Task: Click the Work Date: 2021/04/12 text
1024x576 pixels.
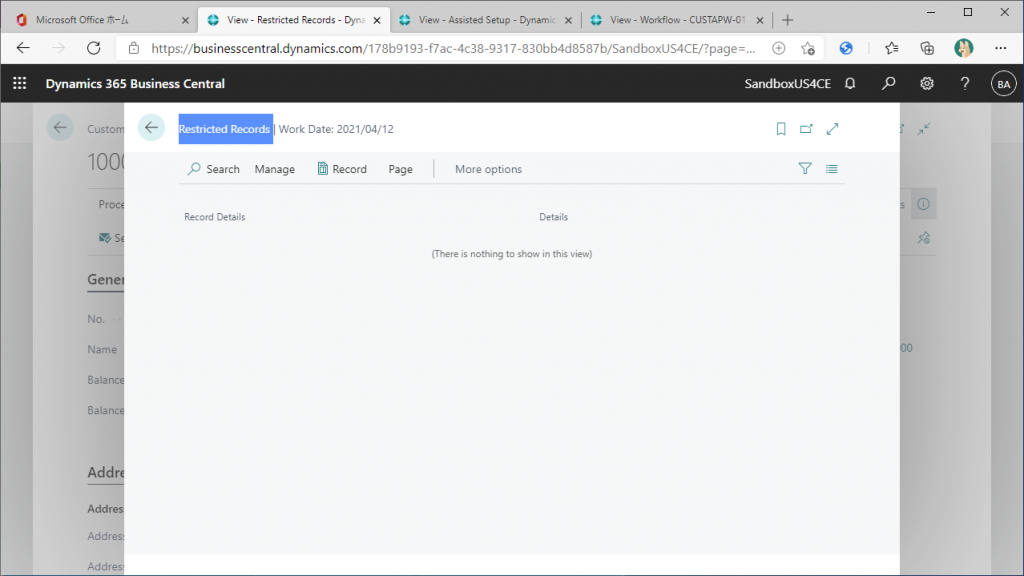Action: click(x=336, y=129)
